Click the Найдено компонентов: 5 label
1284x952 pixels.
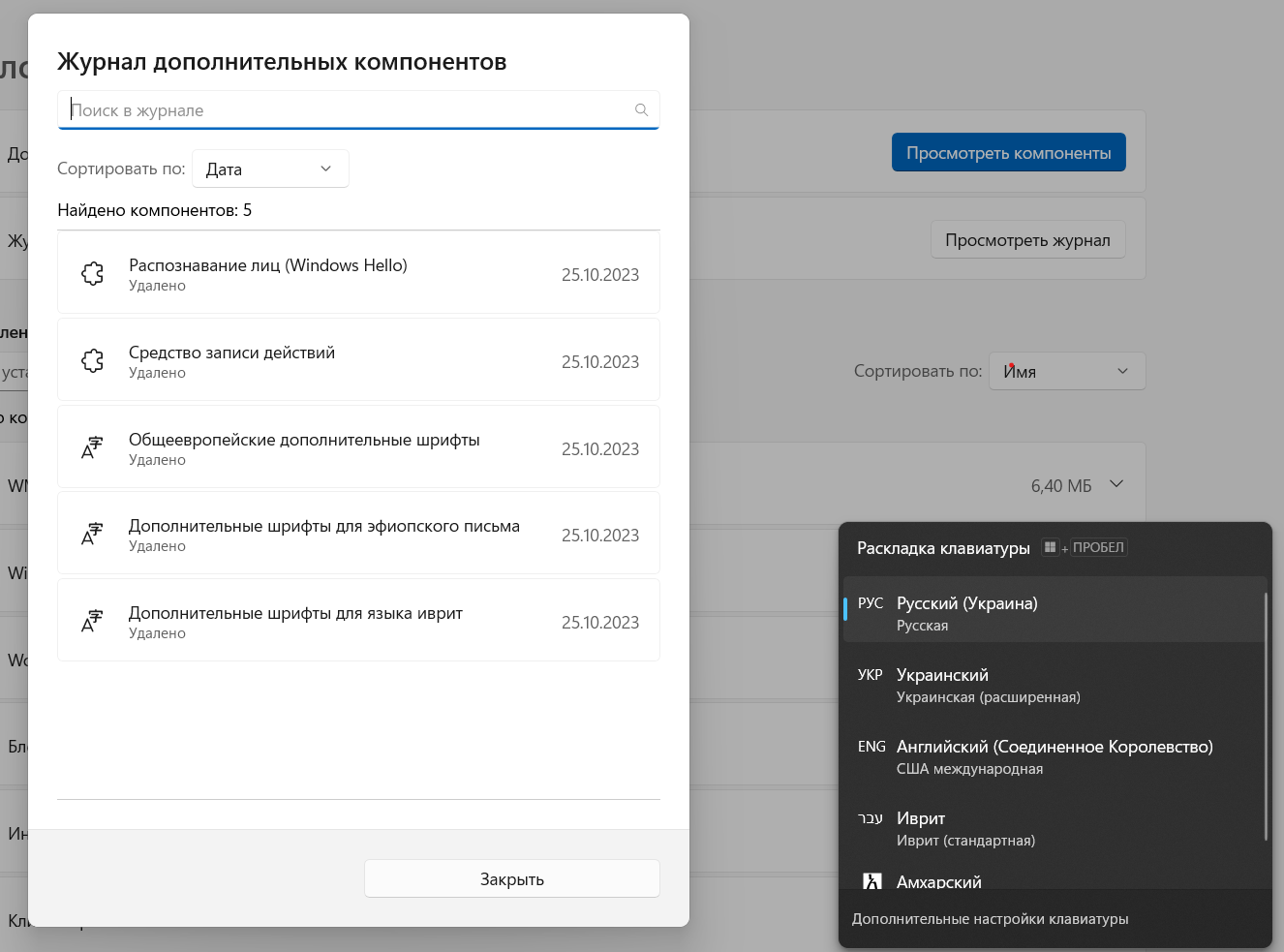tap(155, 210)
